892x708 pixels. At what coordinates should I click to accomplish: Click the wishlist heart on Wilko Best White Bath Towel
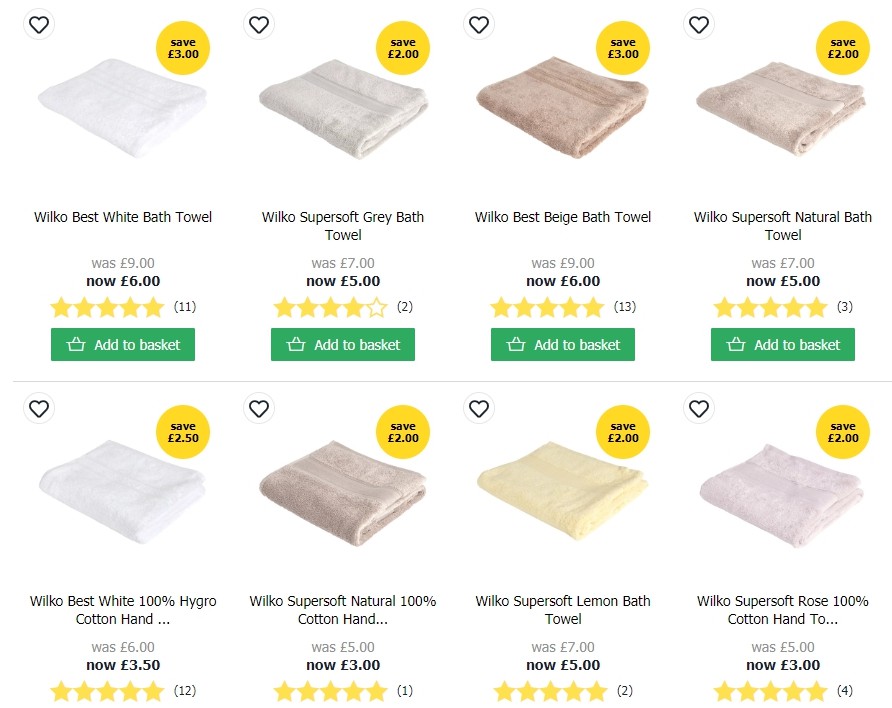pyautogui.click(x=39, y=24)
